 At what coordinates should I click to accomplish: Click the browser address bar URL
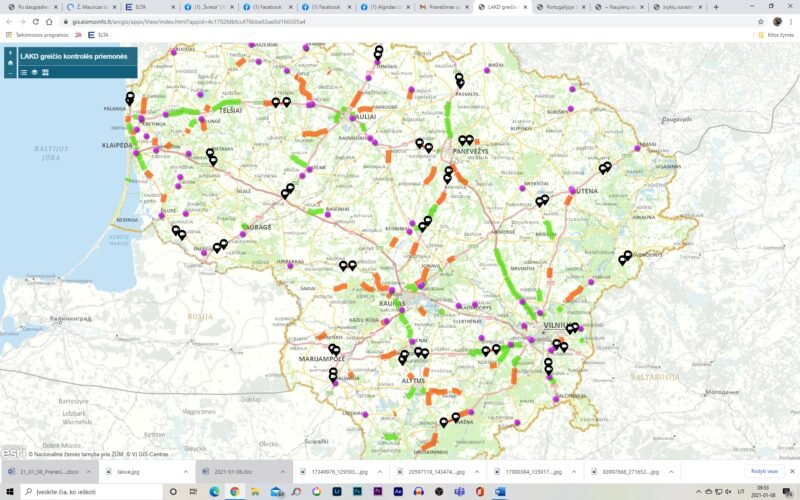point(188,22)
